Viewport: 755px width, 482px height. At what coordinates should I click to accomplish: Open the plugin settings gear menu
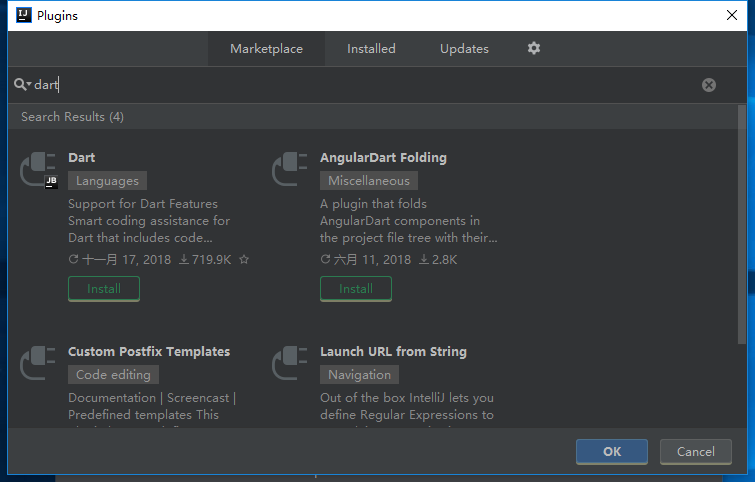534,48
